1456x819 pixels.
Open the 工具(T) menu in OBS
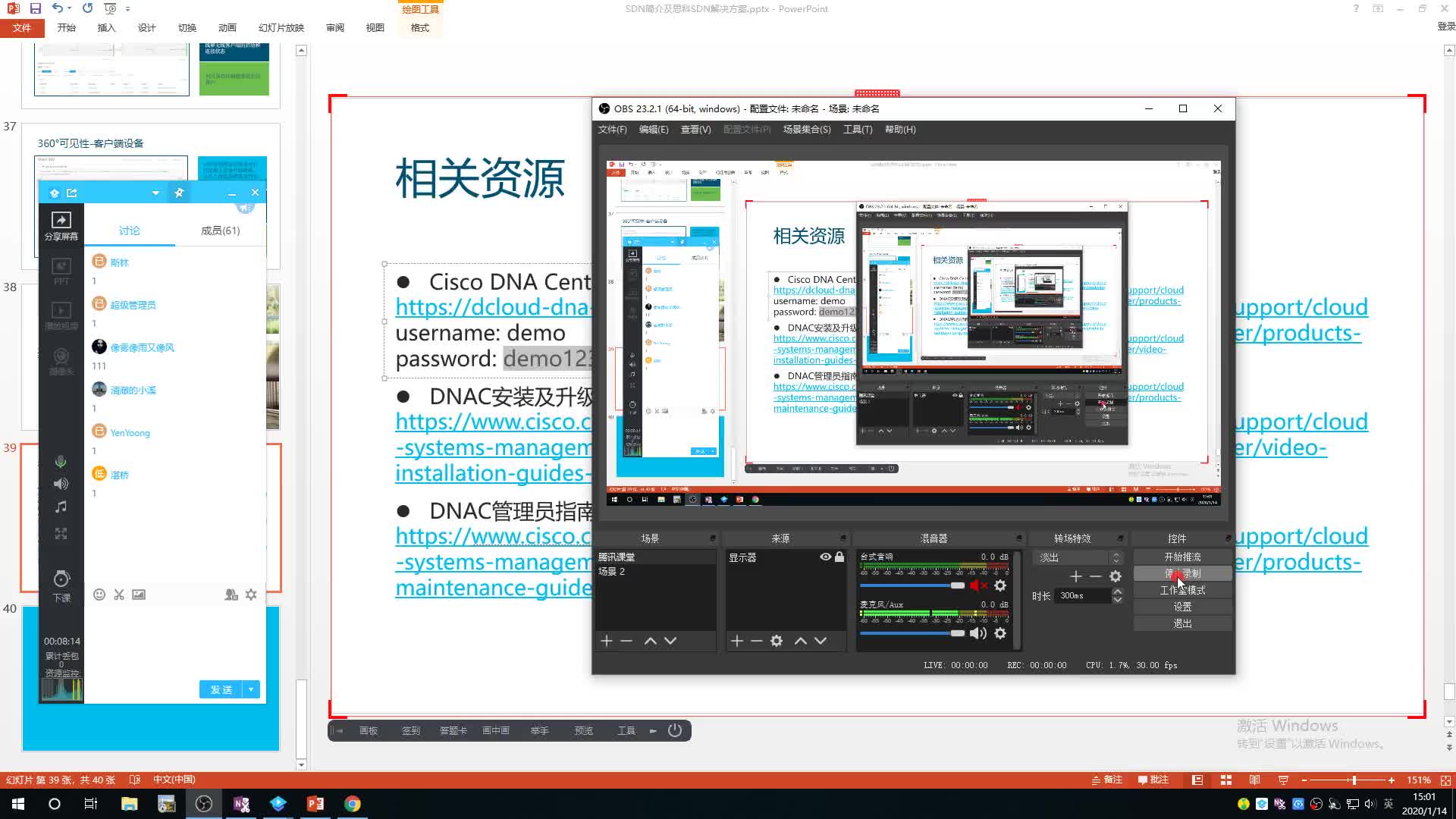click(858, 130)
